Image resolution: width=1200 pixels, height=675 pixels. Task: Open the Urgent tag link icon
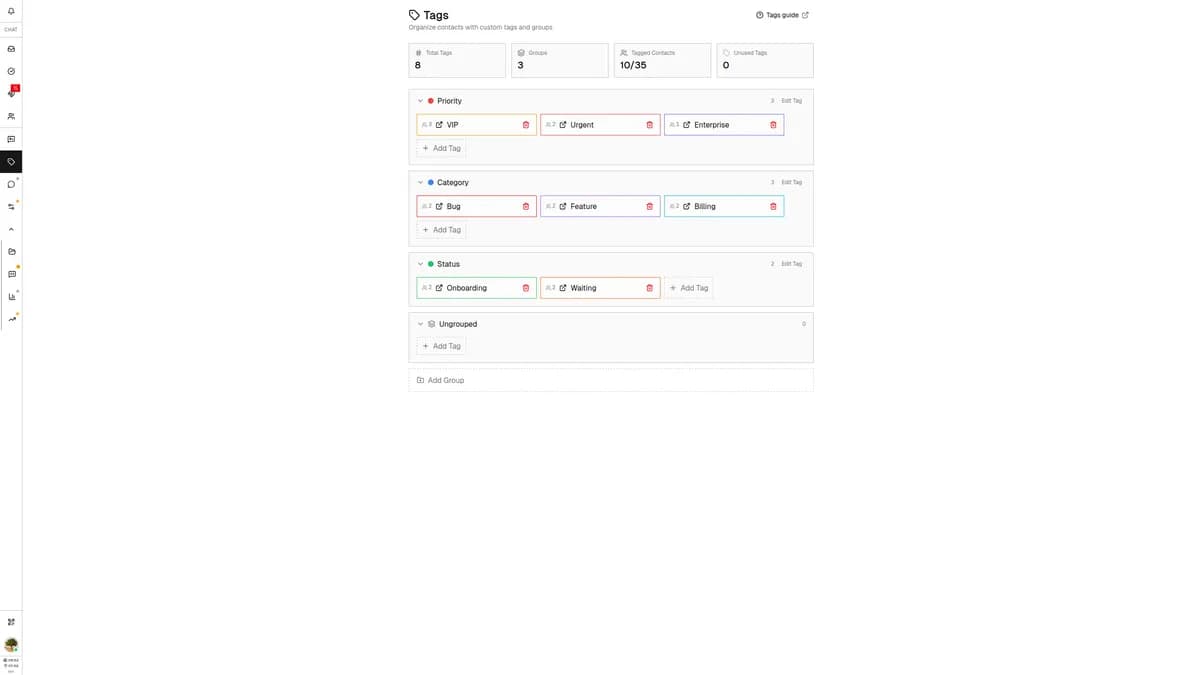click(x=563, y=125)
